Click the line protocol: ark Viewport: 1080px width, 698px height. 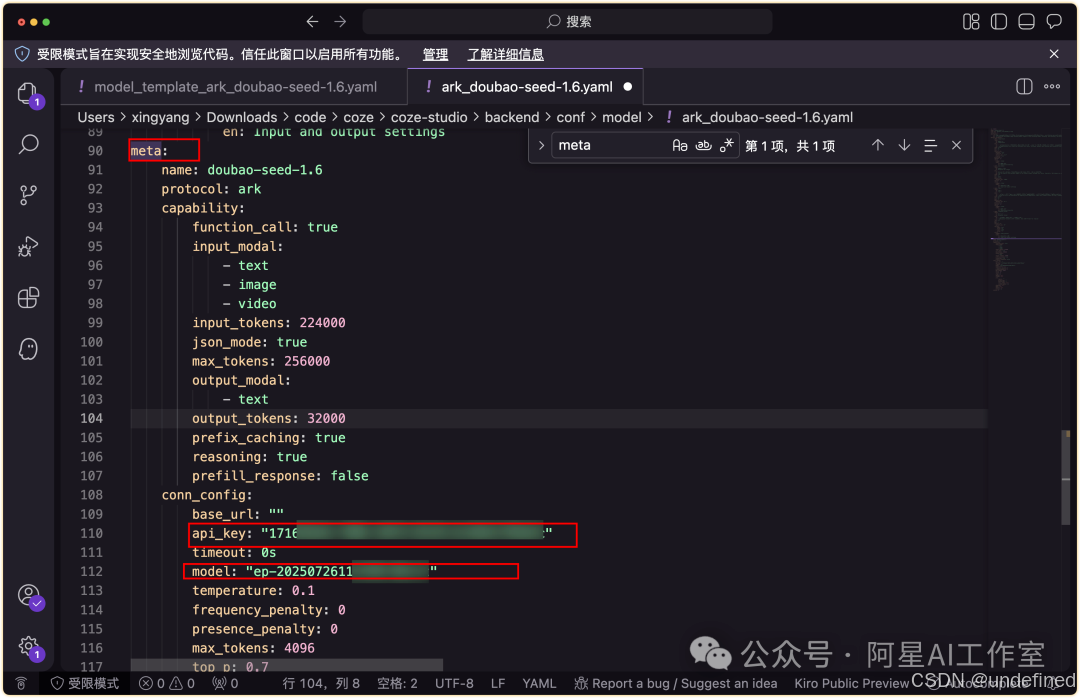(211, 189)
